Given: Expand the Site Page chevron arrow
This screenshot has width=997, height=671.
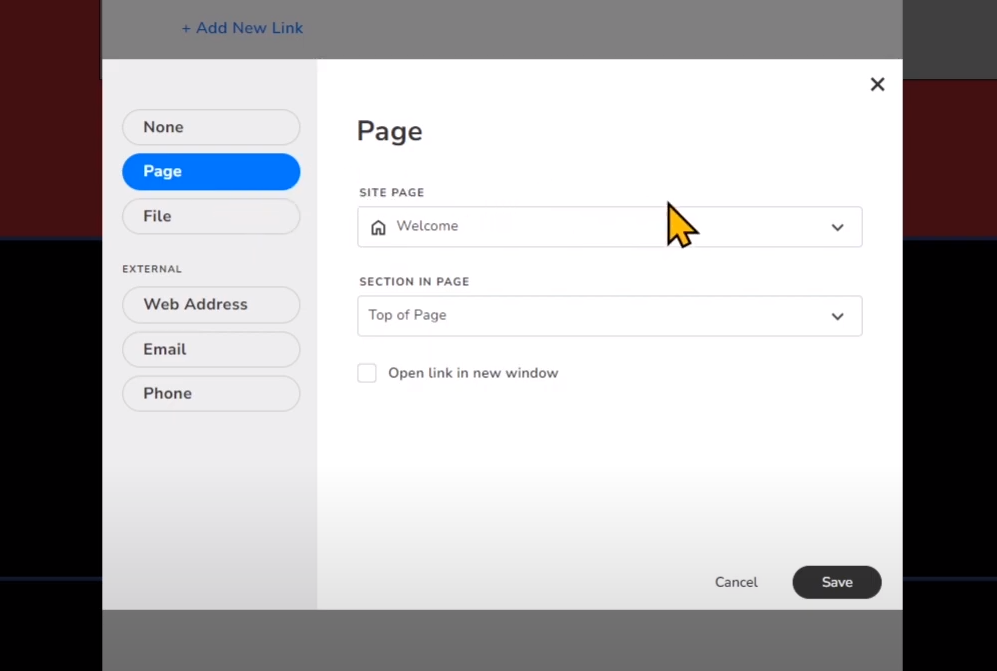Looking at the screenshot, I should point(837,227).
